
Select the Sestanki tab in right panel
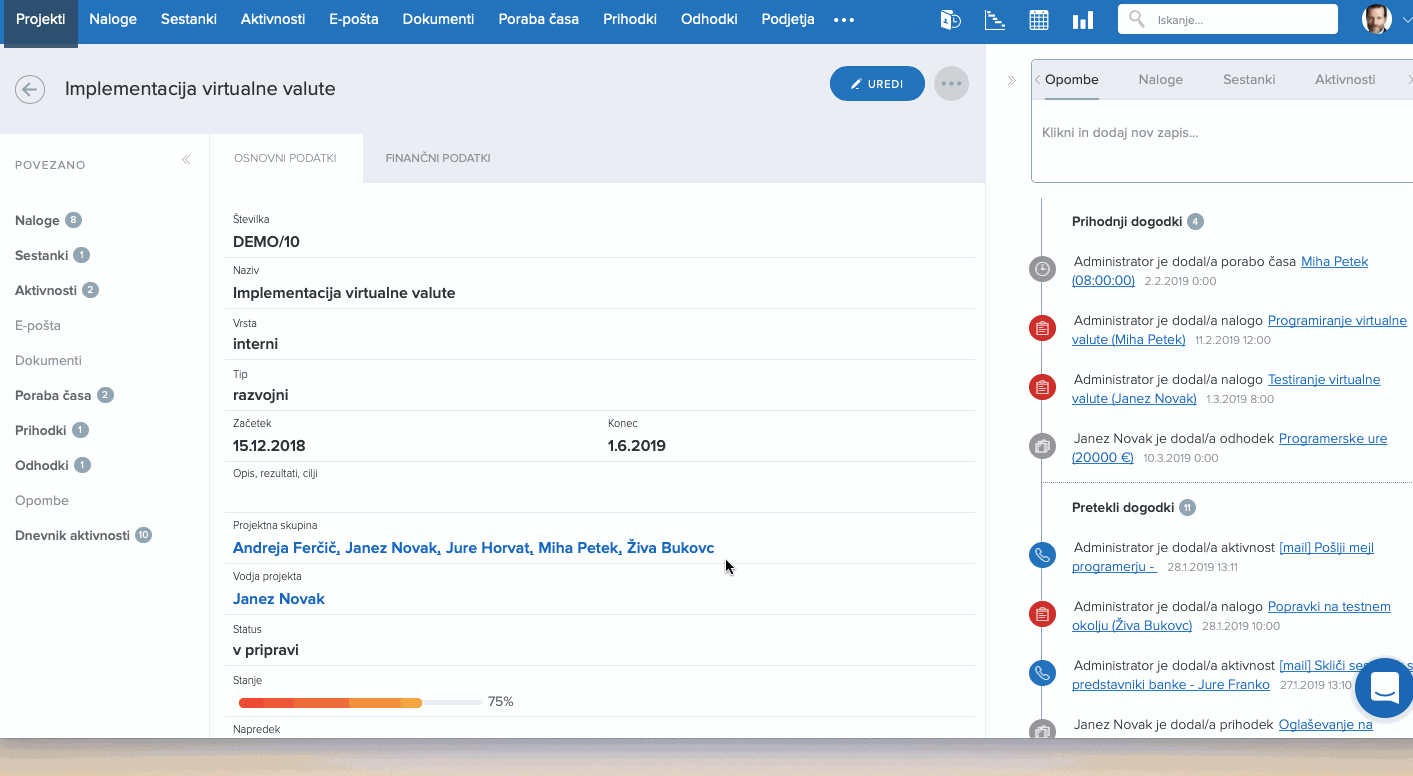(1249, 79)
